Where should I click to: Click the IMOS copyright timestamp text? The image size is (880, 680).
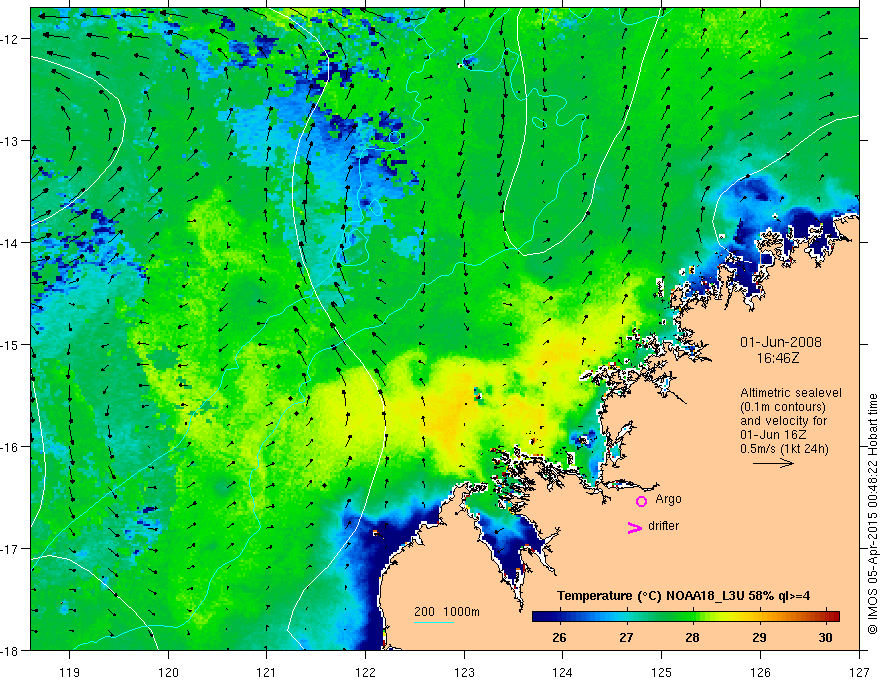point(872,514)
